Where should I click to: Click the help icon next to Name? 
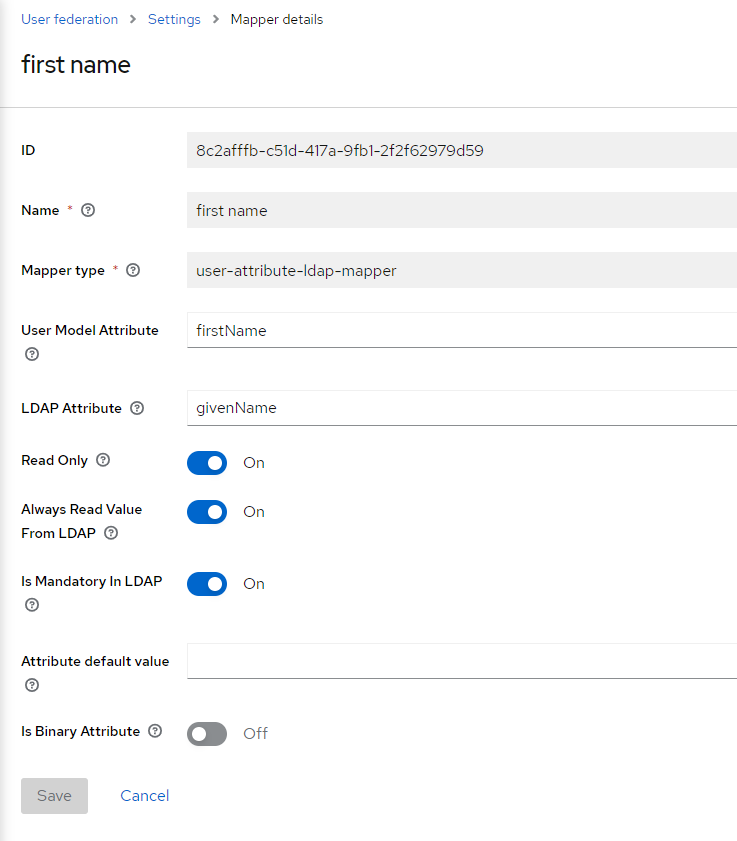pyautogui.click(x=88, y=211)
